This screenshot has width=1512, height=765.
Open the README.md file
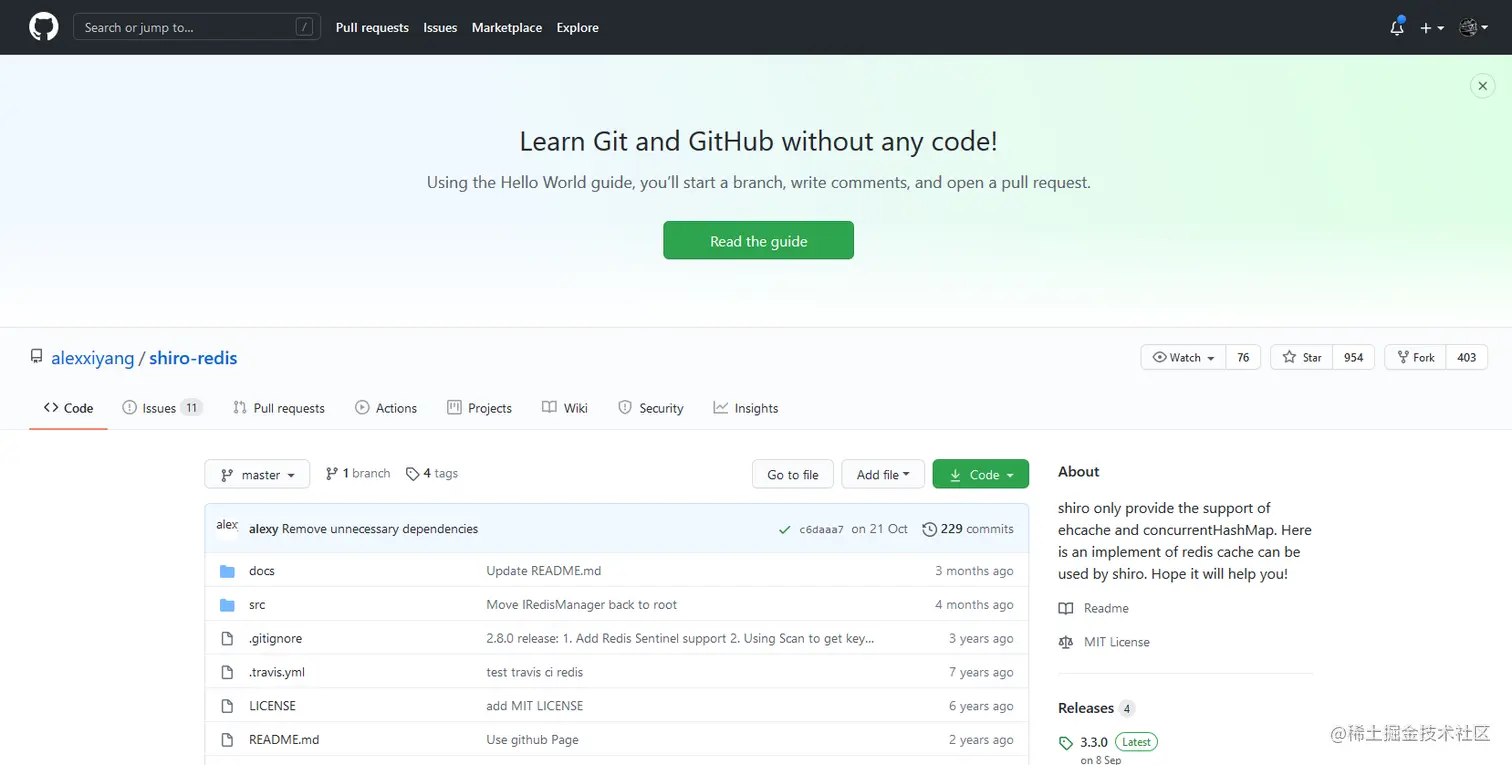coord(284,740)
